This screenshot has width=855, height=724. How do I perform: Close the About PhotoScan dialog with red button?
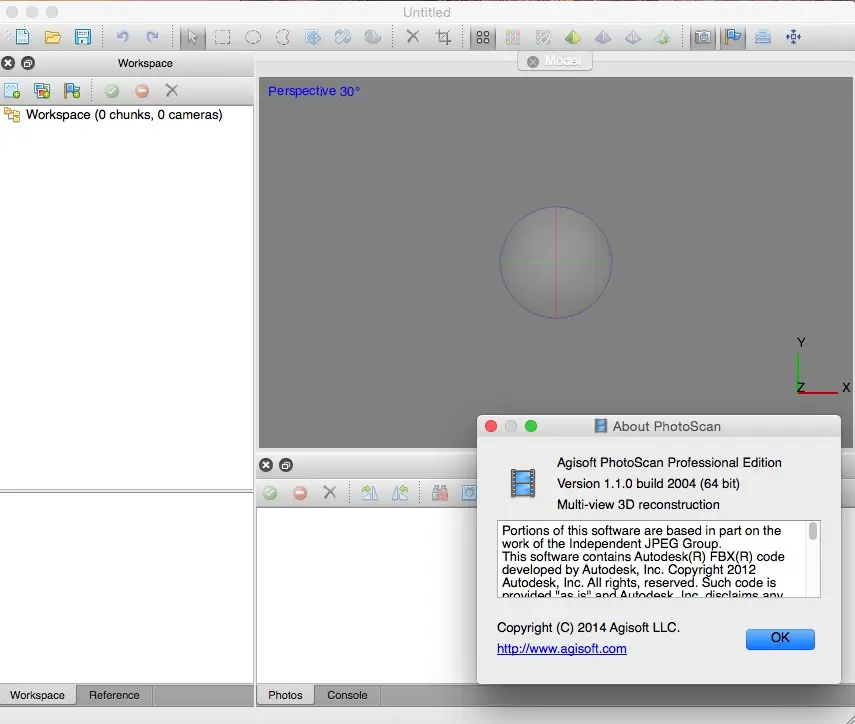coord(491,426)
